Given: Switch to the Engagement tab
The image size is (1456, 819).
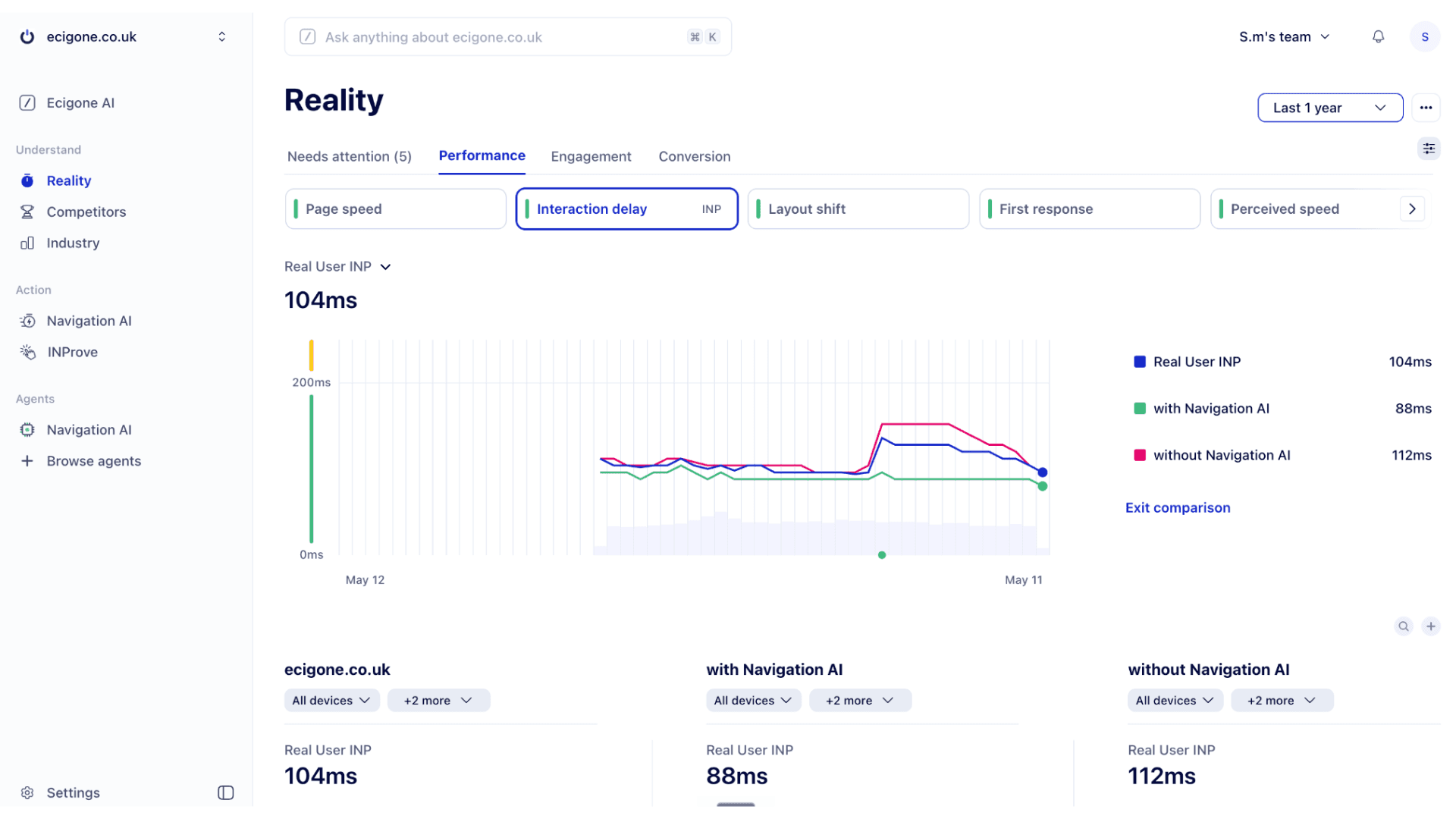Looking at the screenshot, I should 591,156.
